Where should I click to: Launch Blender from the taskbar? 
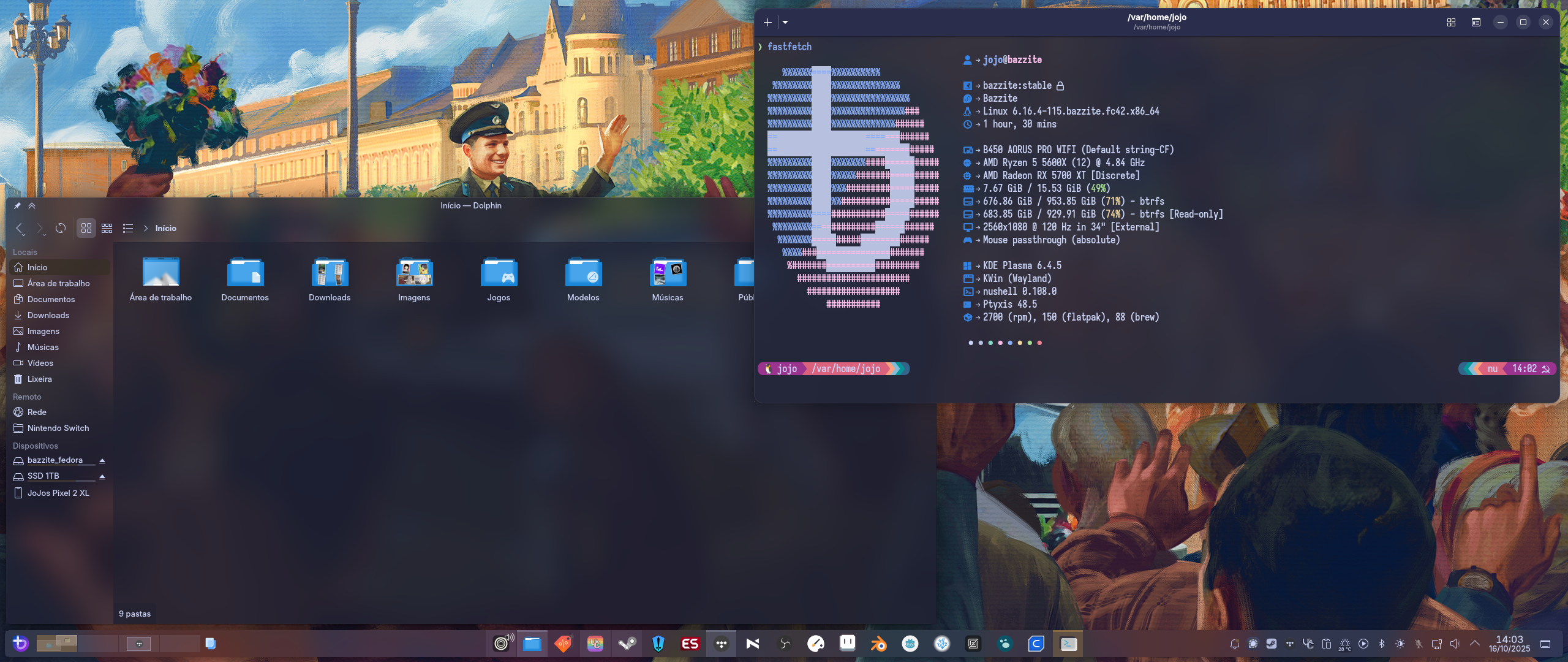point(878,644)
